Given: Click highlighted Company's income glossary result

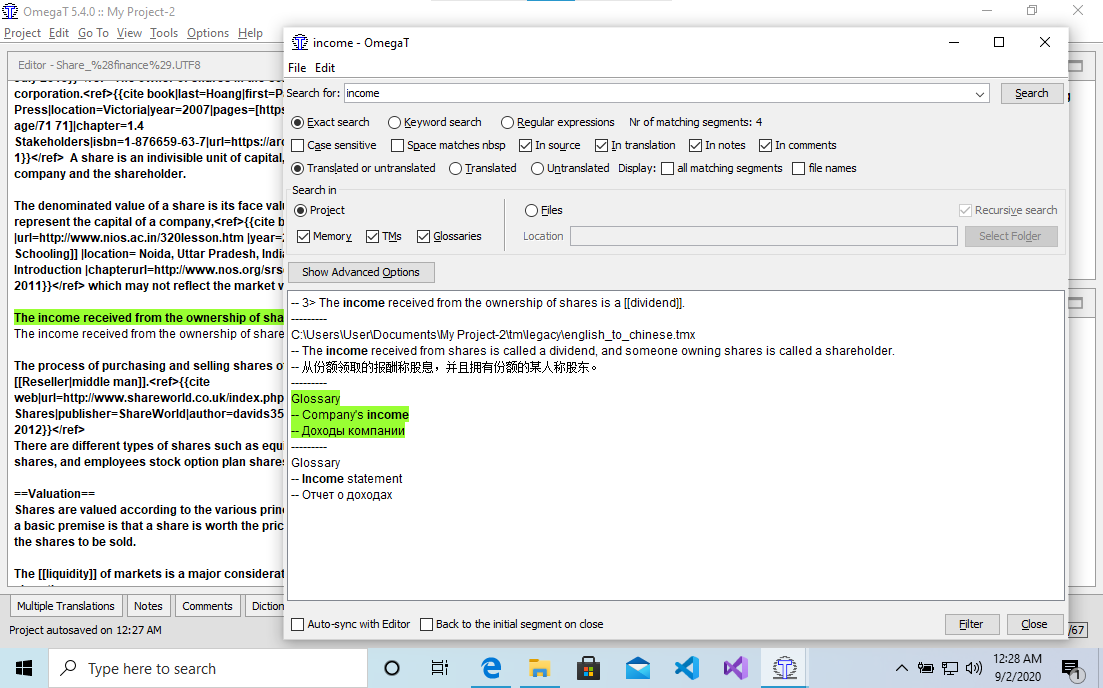Looking at the screenshot, I should [350, 415].
